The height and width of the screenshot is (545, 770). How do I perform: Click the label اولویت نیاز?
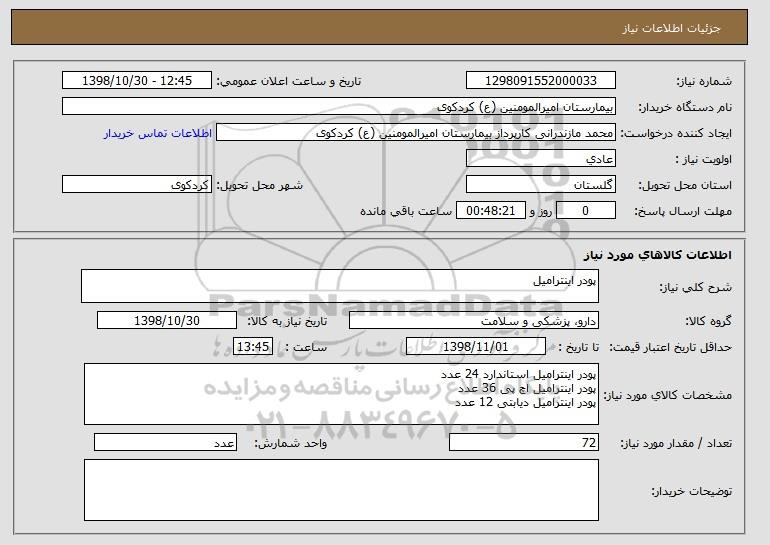(704, 160)
